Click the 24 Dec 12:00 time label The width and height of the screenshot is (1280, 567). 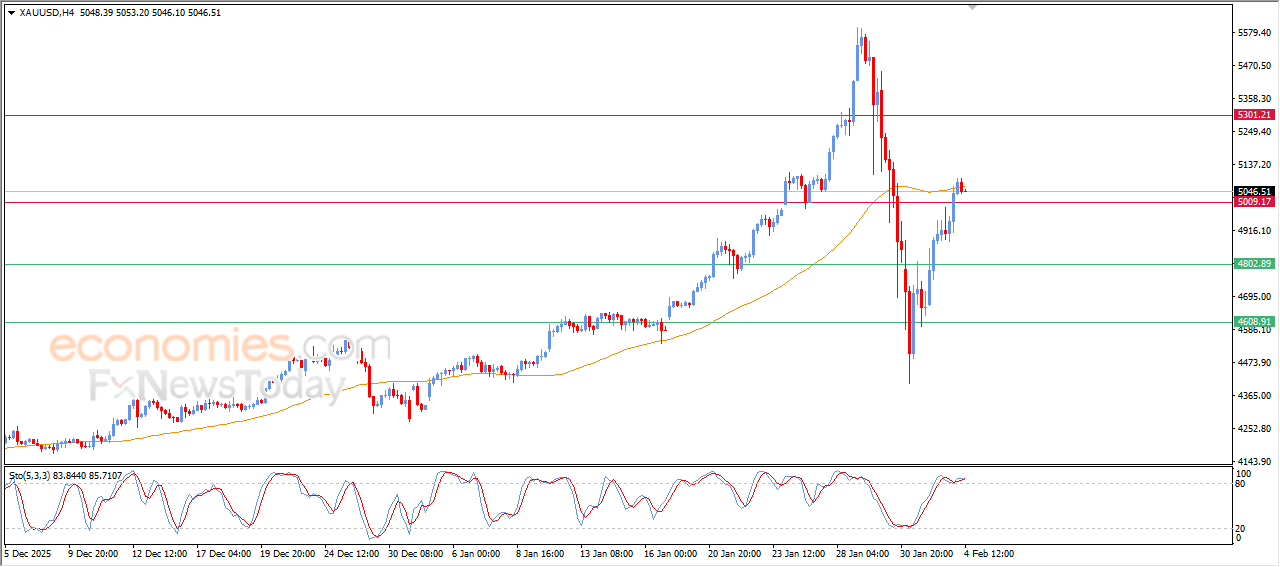coord(351,552)
